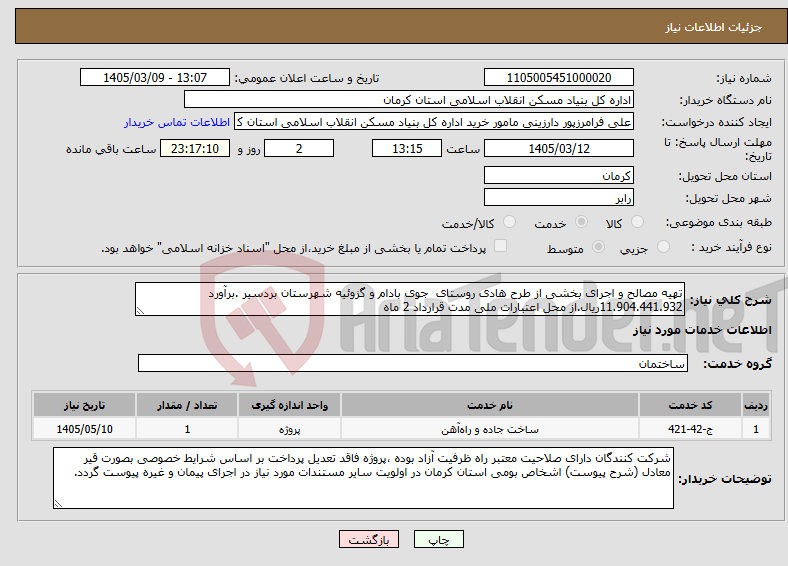Click resize handle of the description text area
The width and height of the screenshot is (788, 566).
click(x=140, y=311)
